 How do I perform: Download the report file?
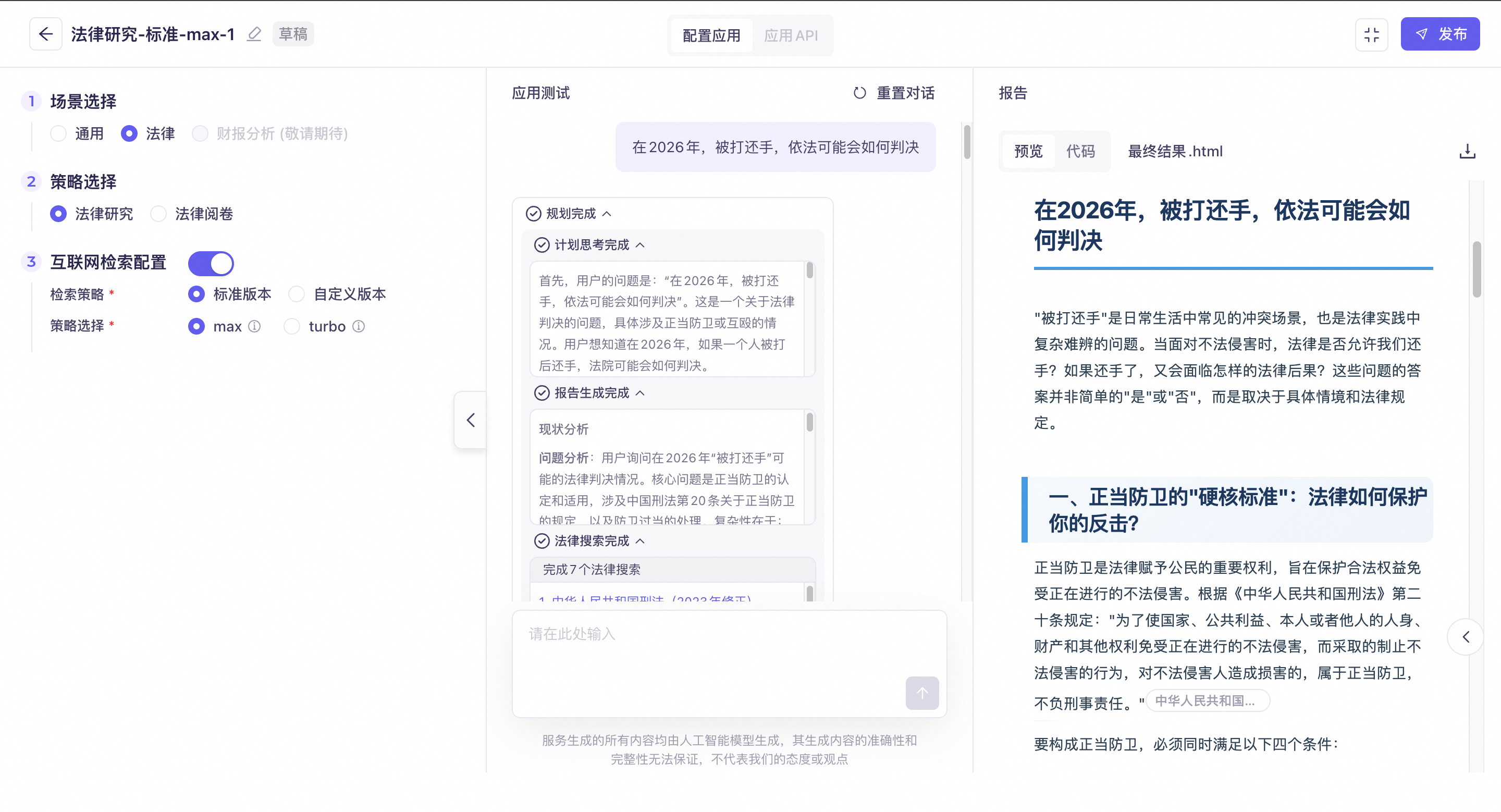click(1467, 152)
